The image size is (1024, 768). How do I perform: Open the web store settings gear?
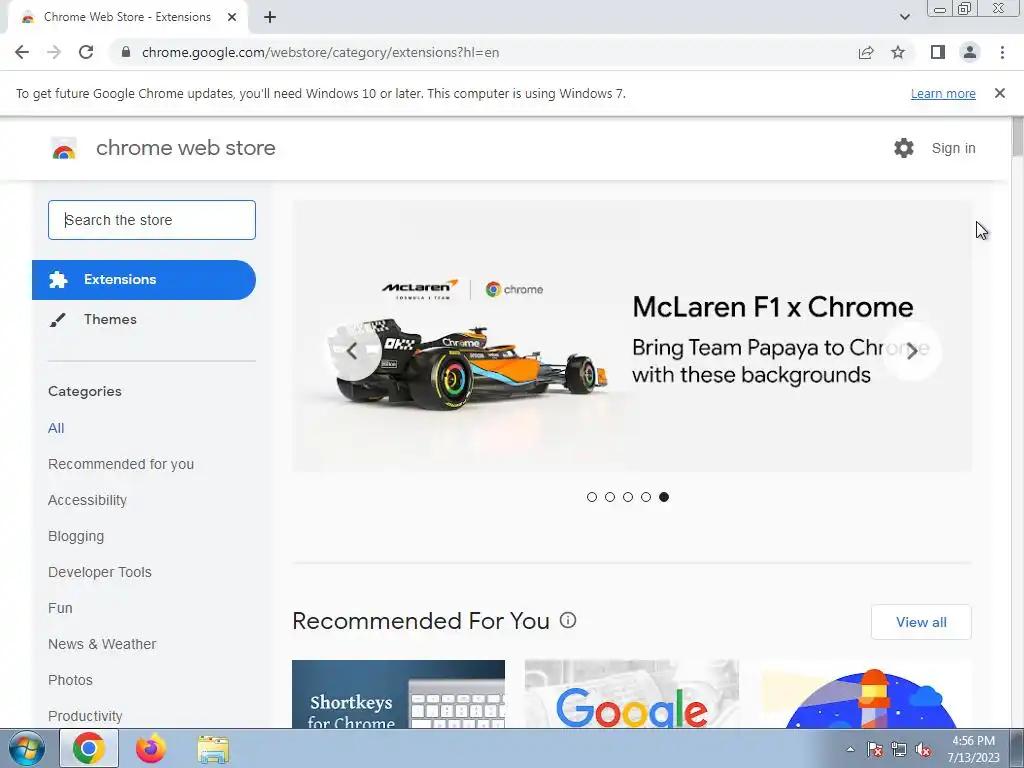click(904, 148)
